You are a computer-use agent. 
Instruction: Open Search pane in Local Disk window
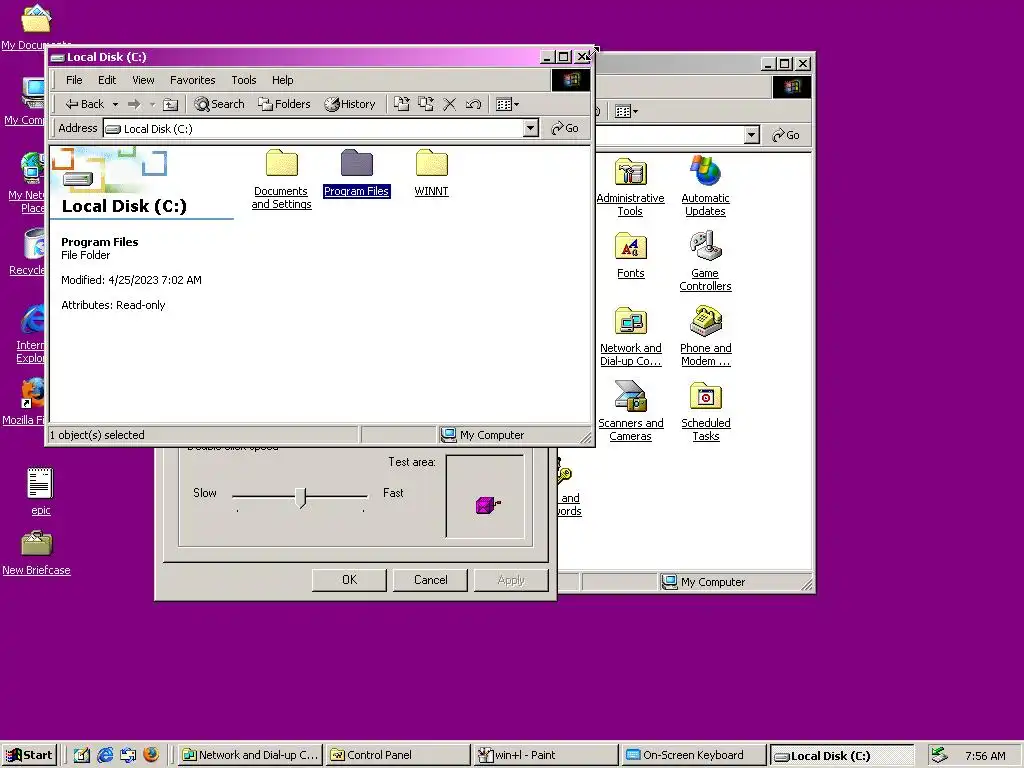[x=219, y=104]
